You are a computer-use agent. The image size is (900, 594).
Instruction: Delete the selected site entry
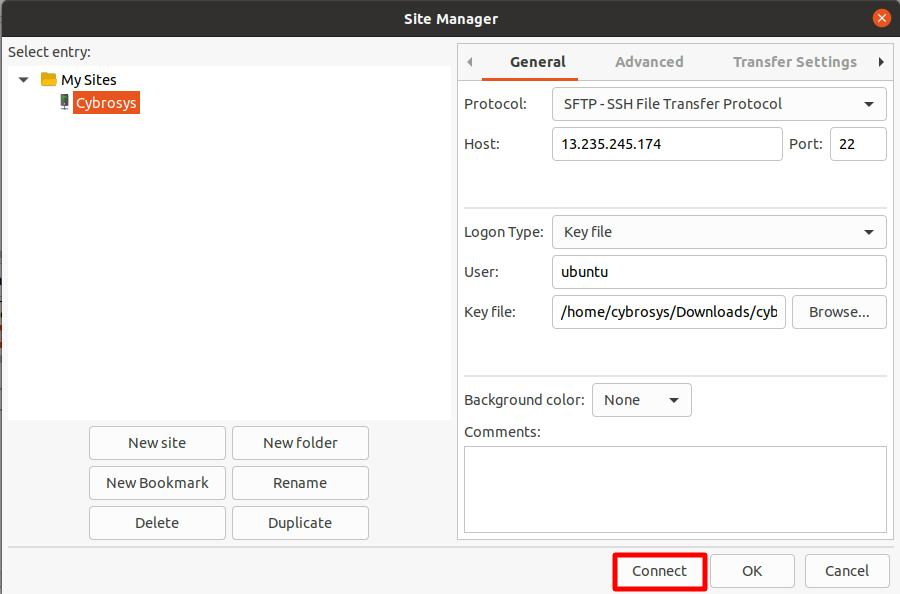[x=156, y=522]
